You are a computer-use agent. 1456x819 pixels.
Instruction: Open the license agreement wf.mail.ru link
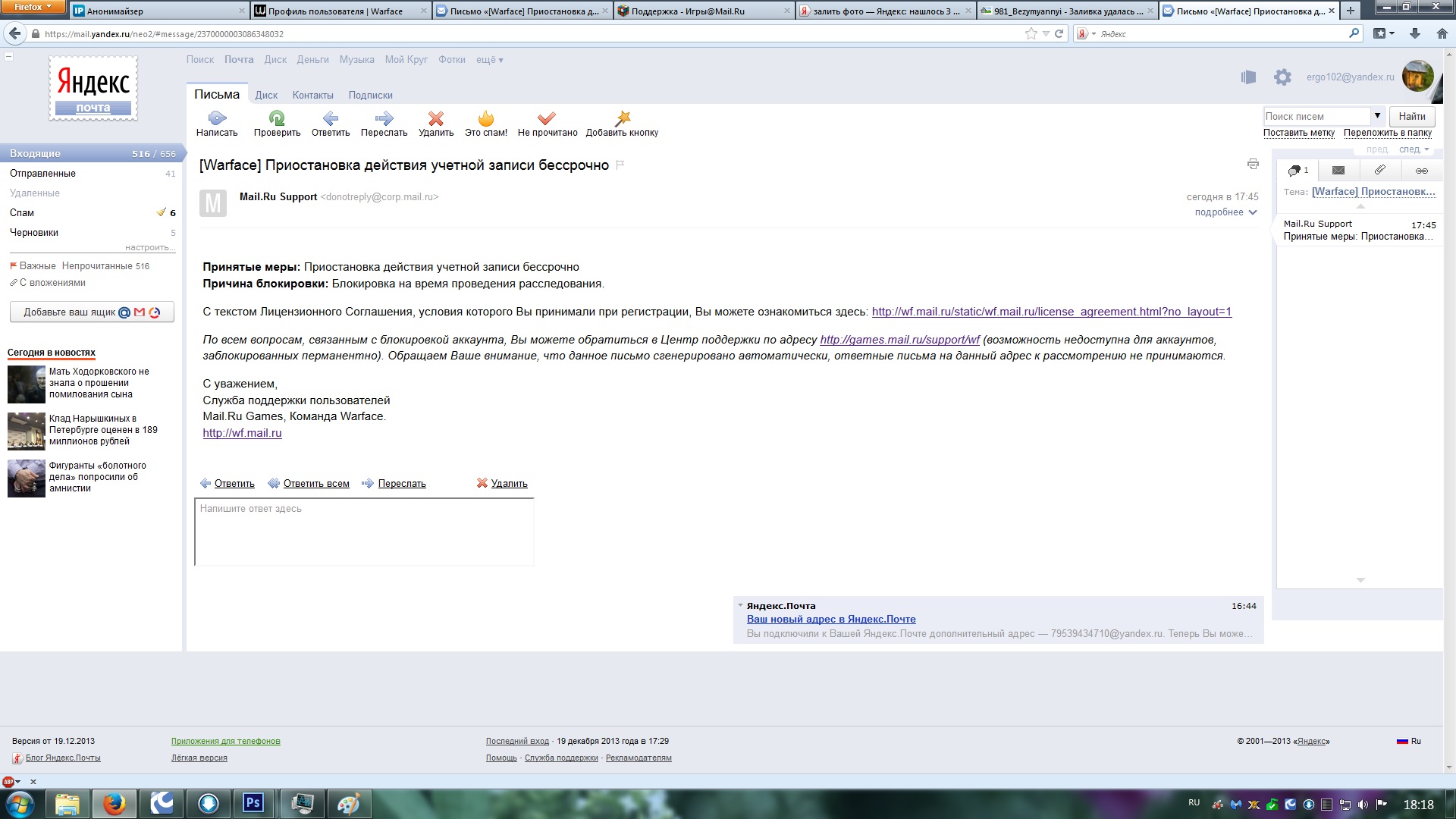1051,312
